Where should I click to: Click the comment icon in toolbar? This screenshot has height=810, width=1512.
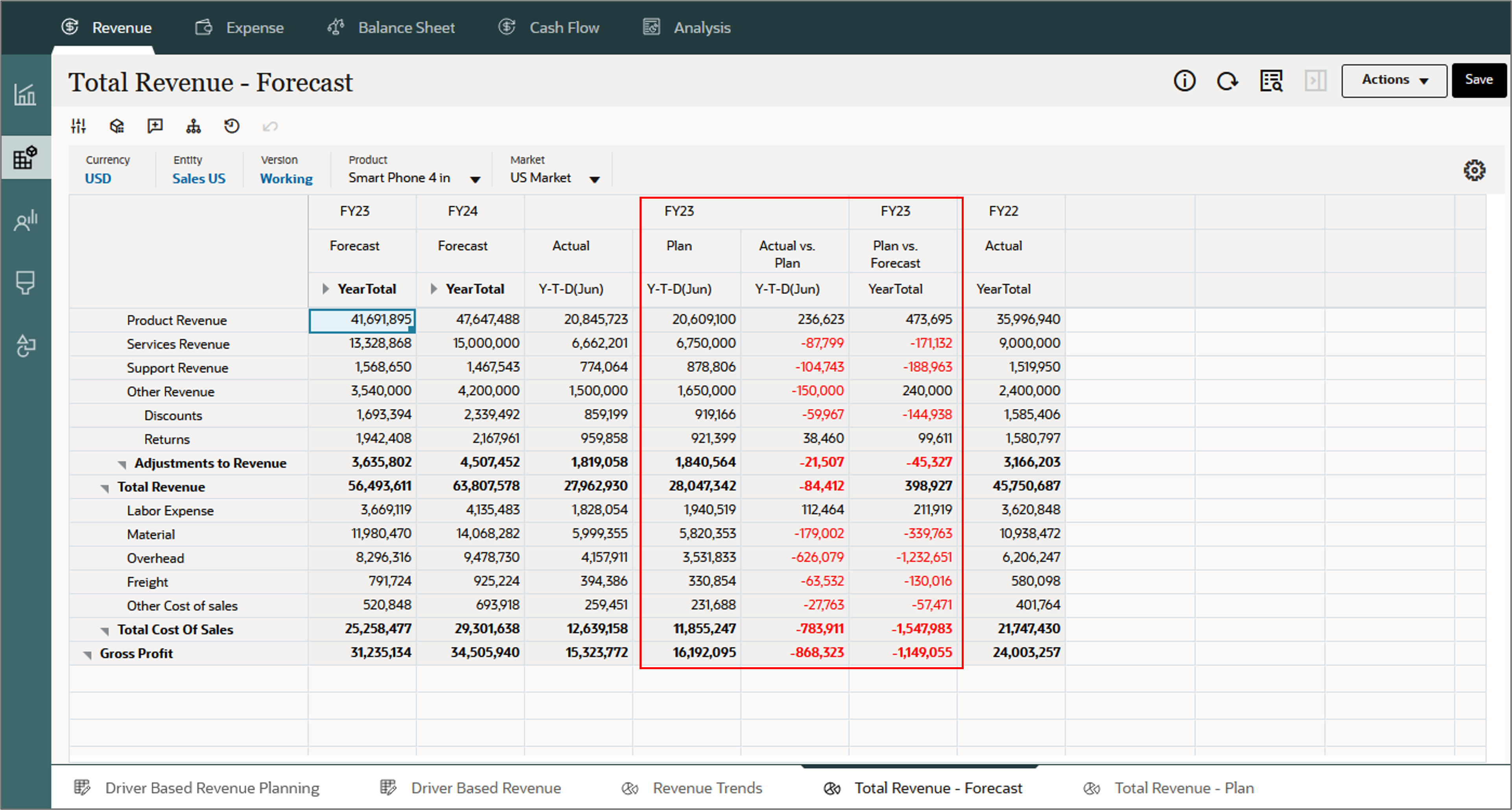(155, 126)
